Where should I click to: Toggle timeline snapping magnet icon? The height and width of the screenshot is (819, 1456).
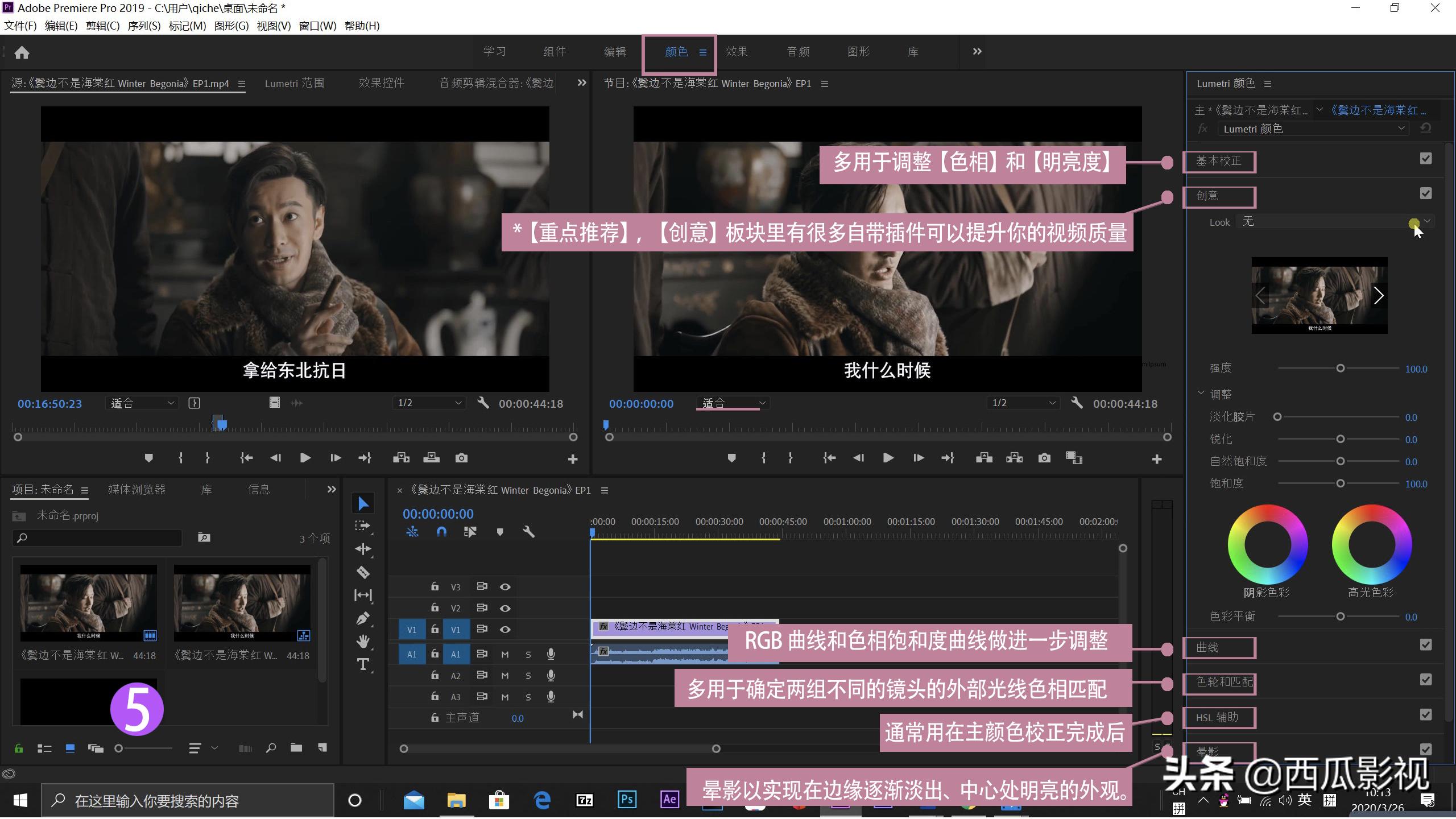tap(441, 532)
